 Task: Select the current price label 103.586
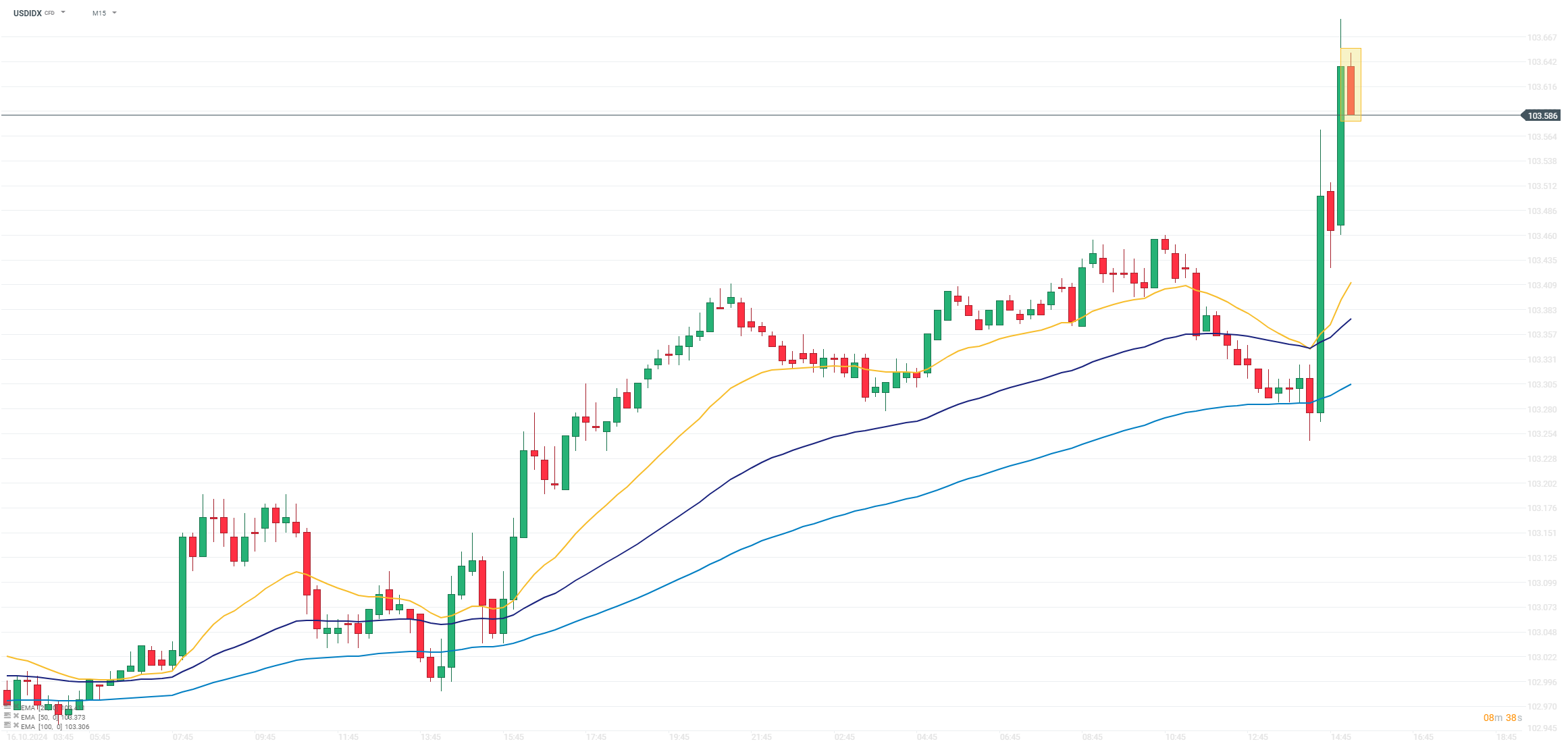tap(1542, 115)
